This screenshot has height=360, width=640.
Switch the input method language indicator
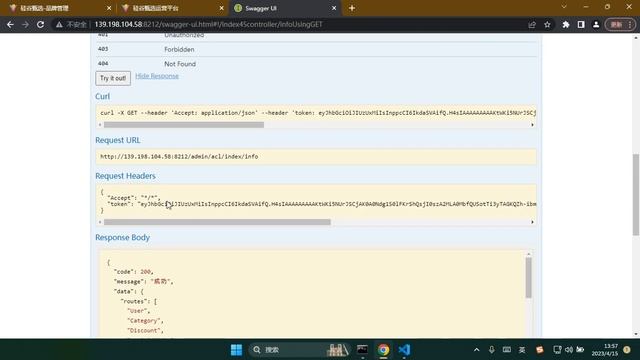(522, 350)
